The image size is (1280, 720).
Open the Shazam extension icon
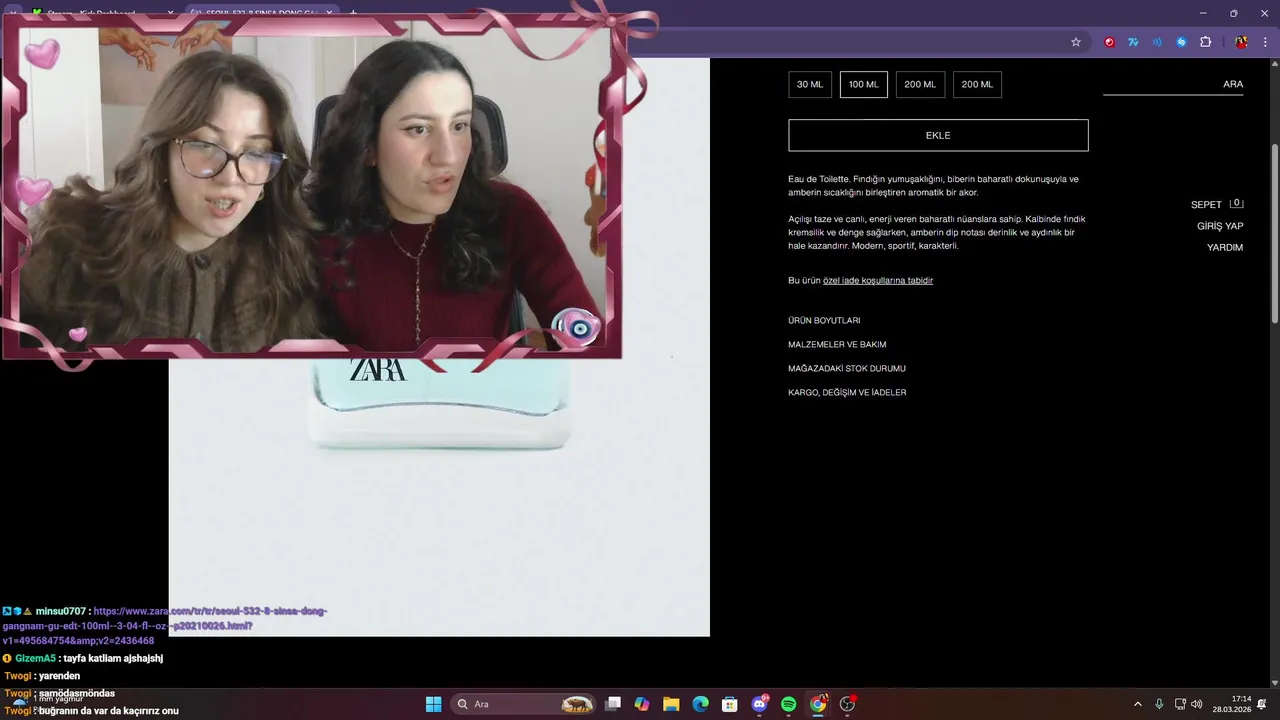point(1181,42)
